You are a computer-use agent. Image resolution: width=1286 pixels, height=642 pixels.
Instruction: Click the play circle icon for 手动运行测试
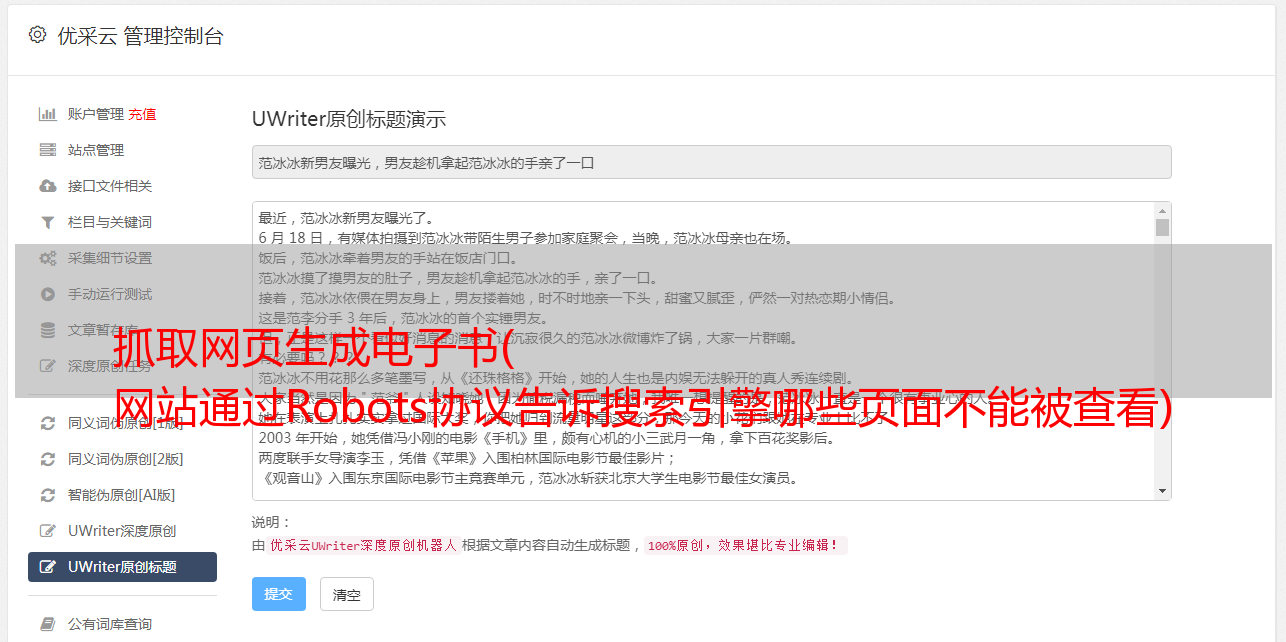point(47,294)
